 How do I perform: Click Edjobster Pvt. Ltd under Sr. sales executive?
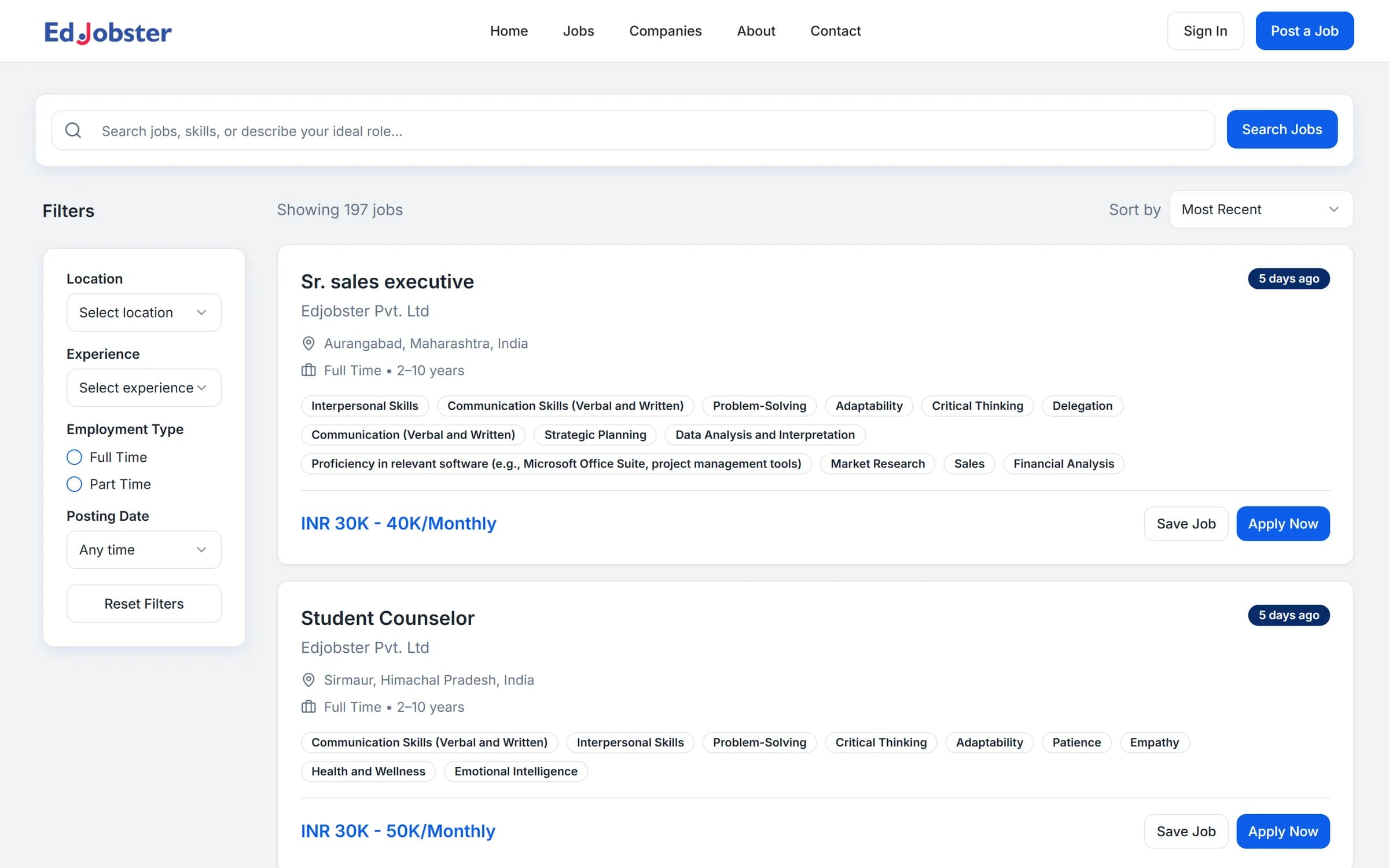[x=365, y=311]
